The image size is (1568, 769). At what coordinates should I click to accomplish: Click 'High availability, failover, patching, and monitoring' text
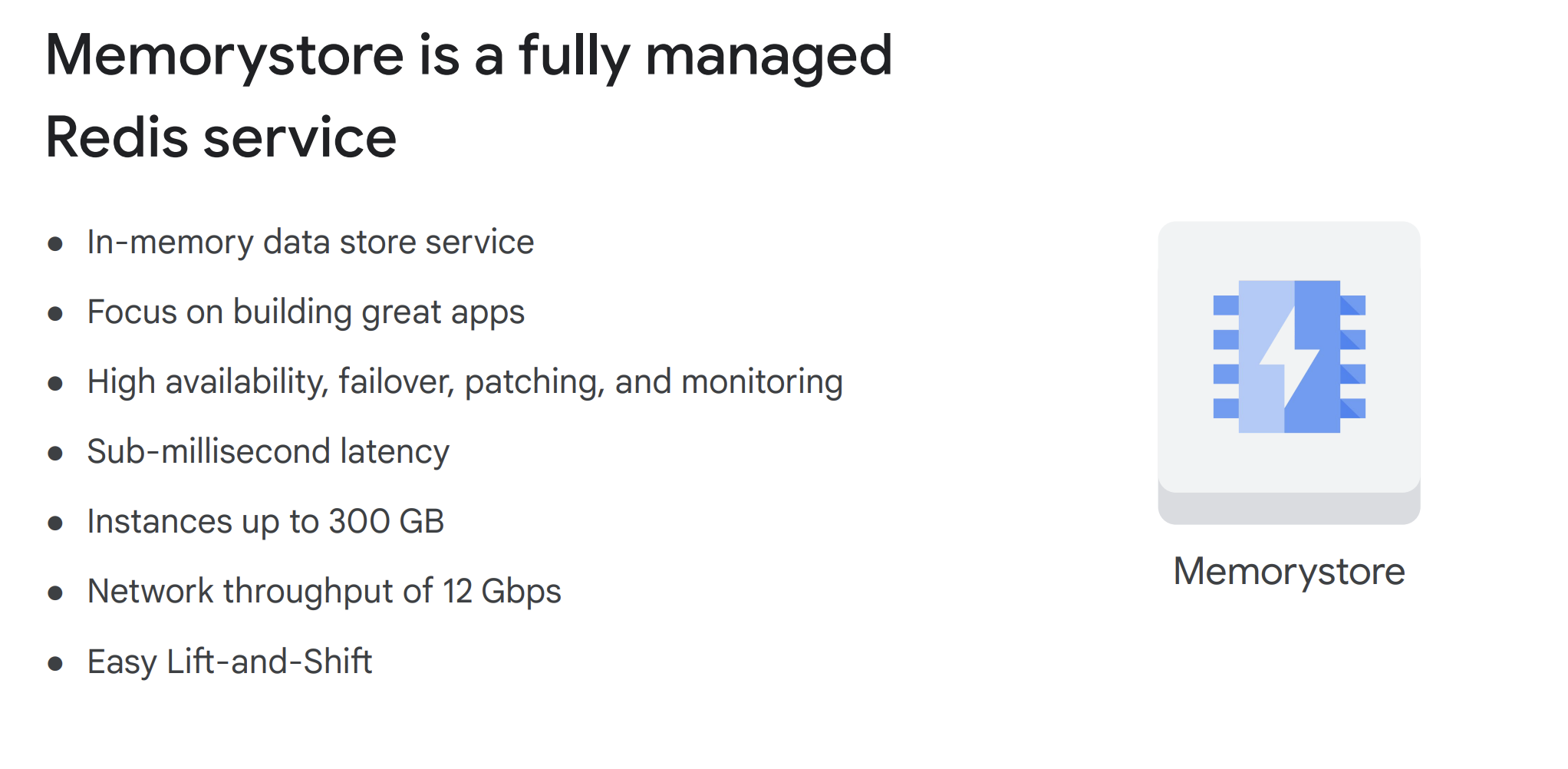click(x=465, y=382)
